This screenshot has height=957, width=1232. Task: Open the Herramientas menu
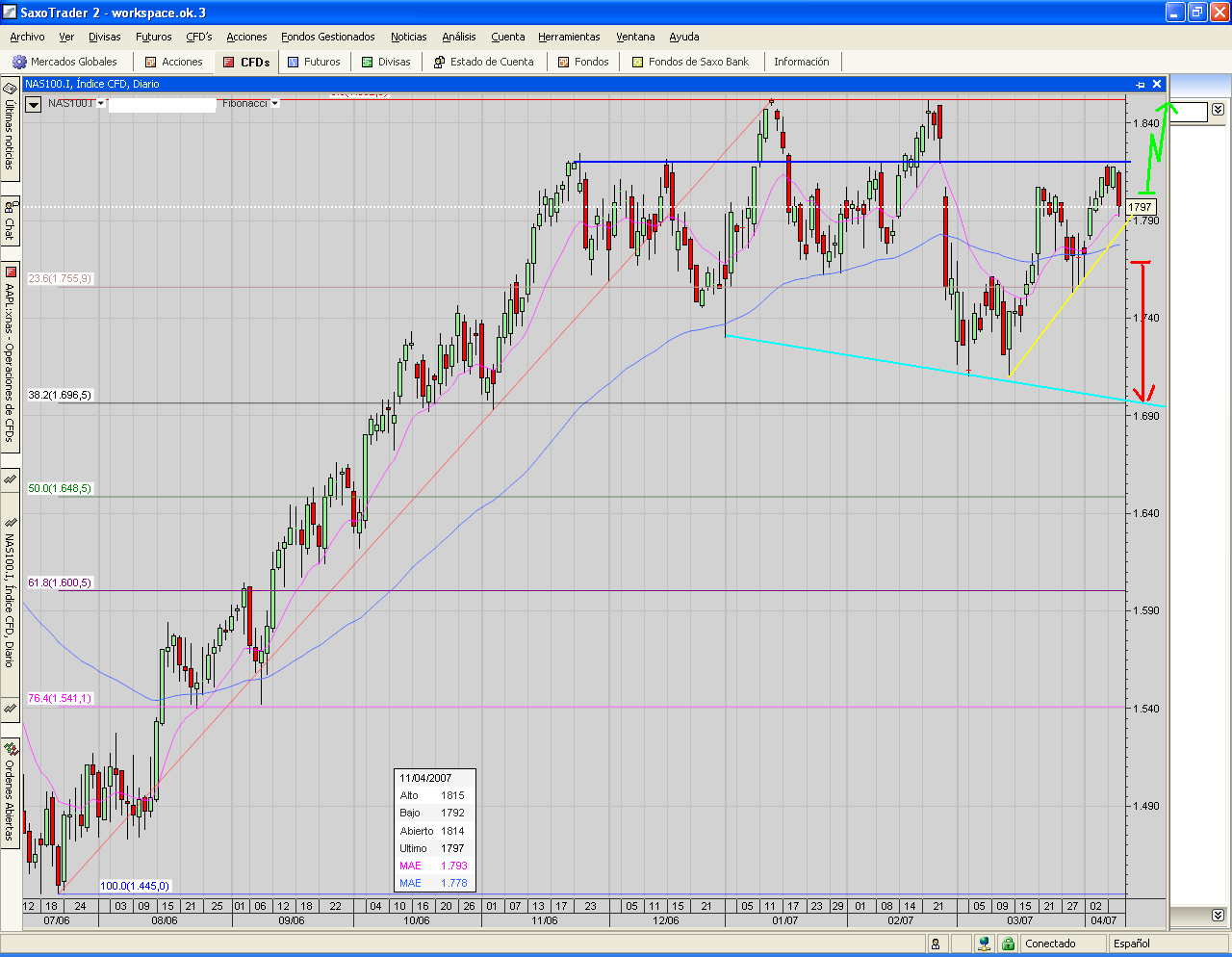(x=569, y=37)
